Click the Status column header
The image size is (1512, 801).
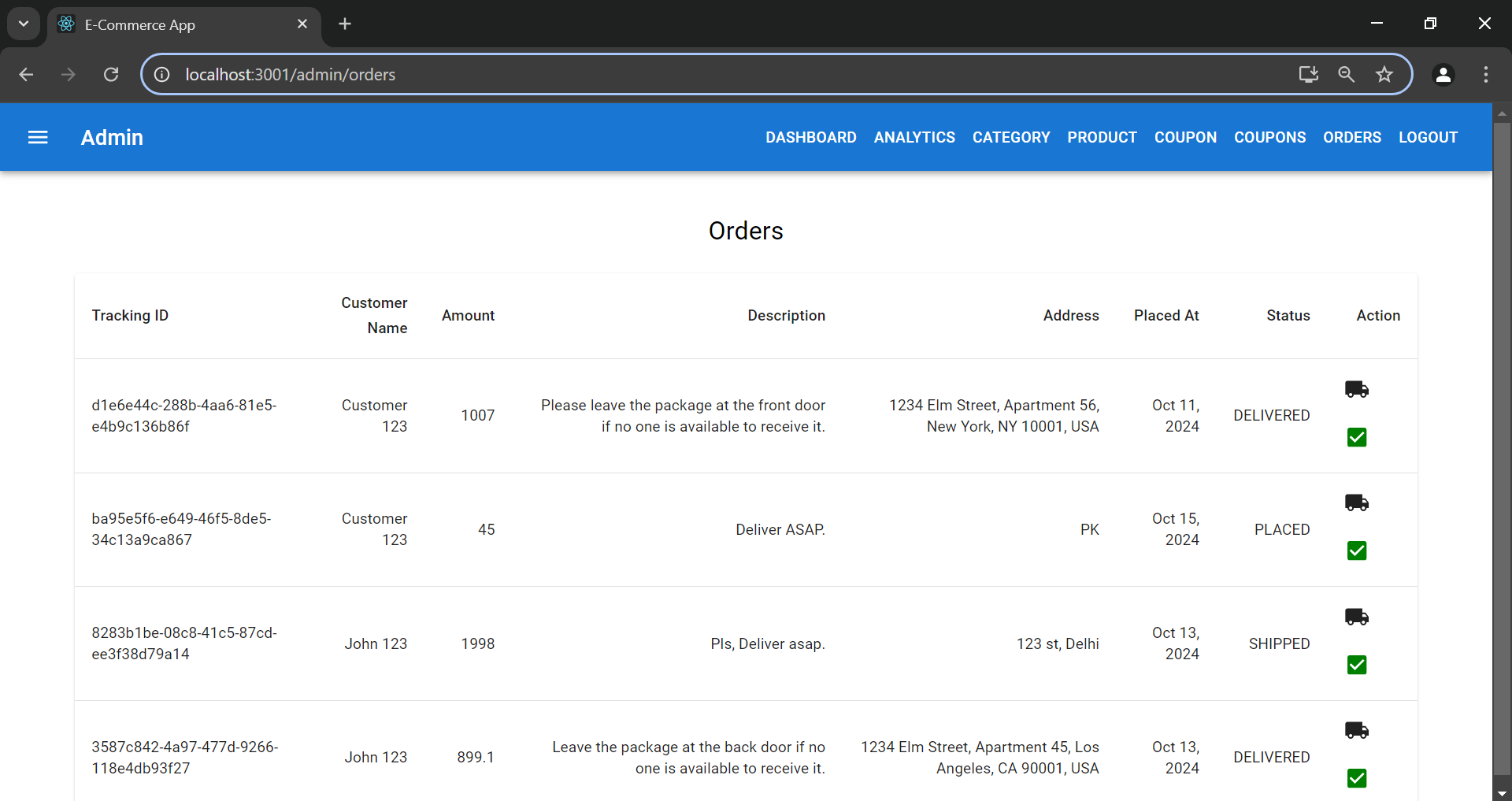pyautogui.click(x=1288, y=315)
